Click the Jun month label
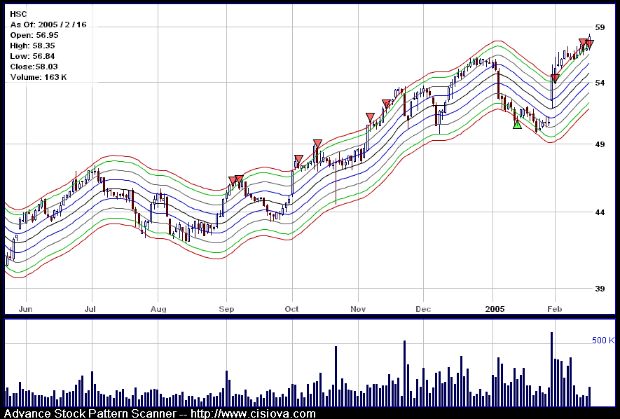Viewport: 620px width, 419px height. tap(25, 309)
